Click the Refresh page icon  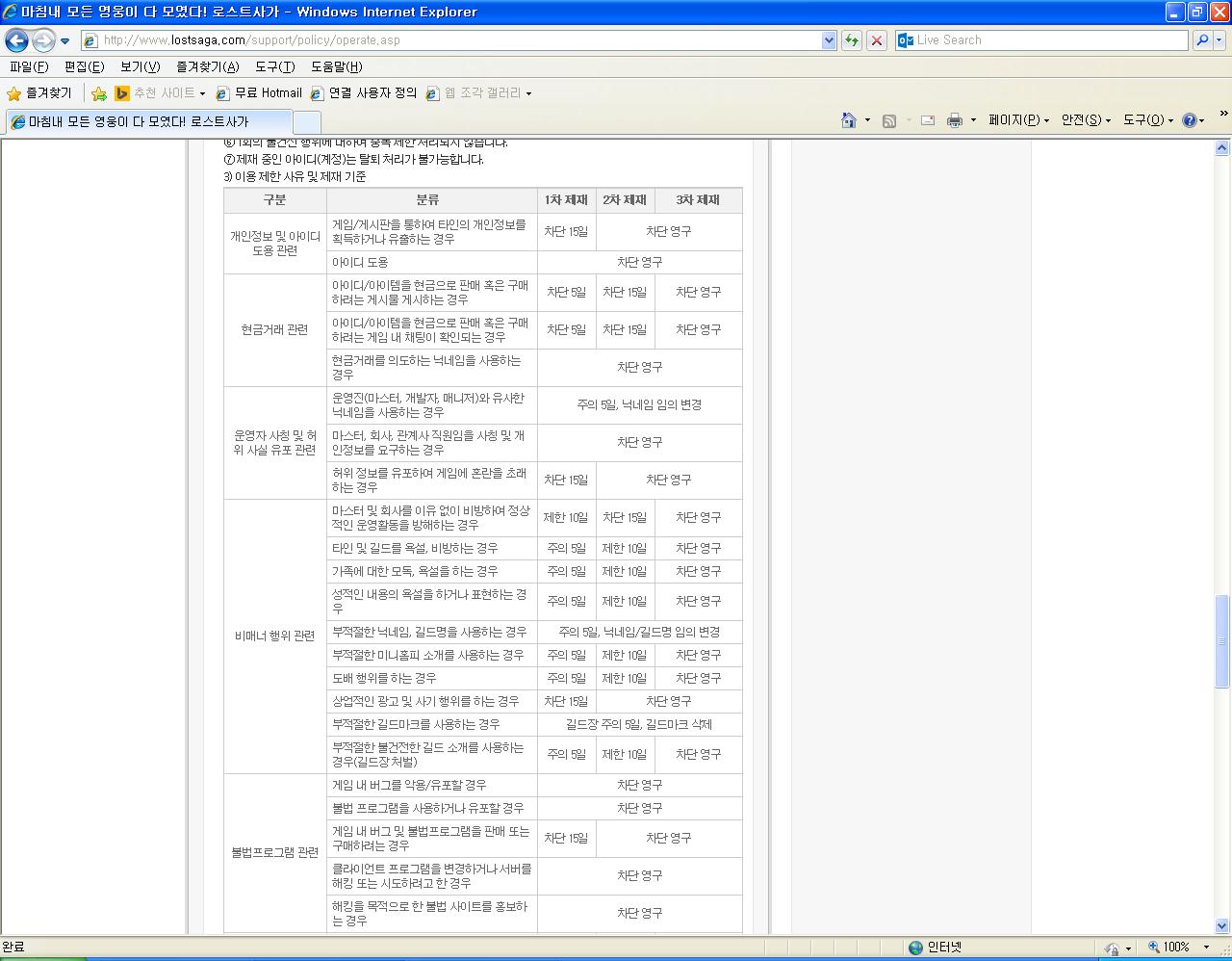852,40
